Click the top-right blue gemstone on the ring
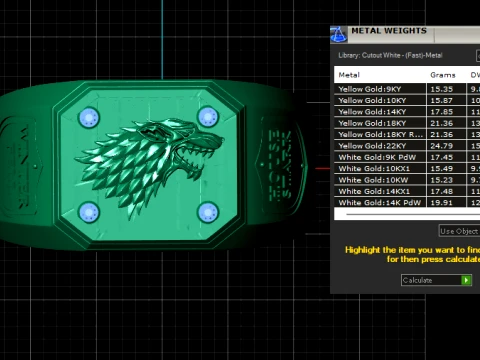 [x=208, y=117]
